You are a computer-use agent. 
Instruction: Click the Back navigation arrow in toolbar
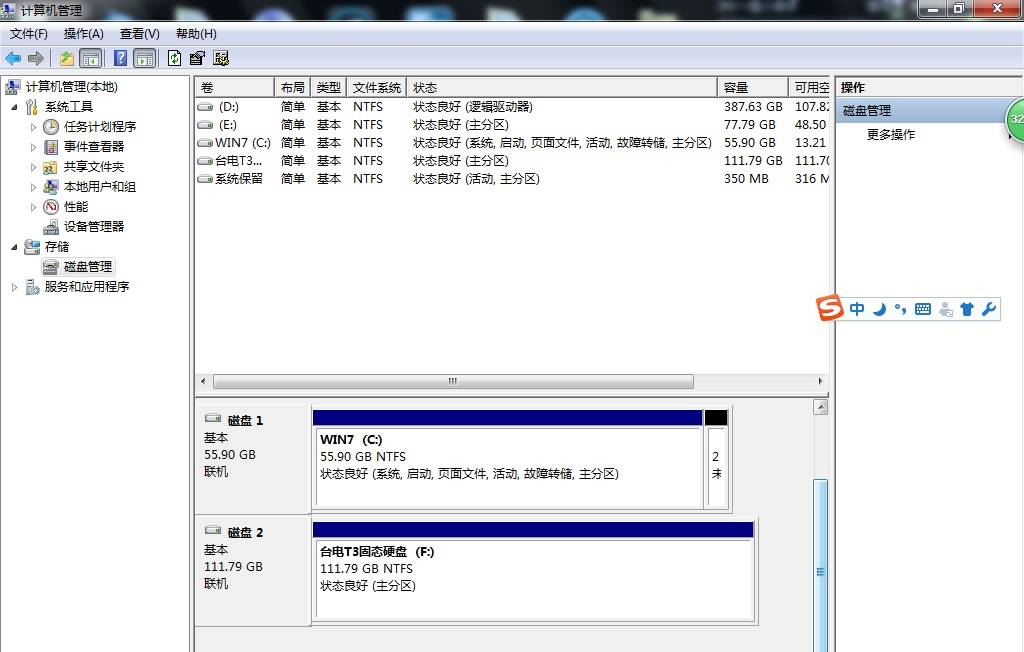(13, 58)
